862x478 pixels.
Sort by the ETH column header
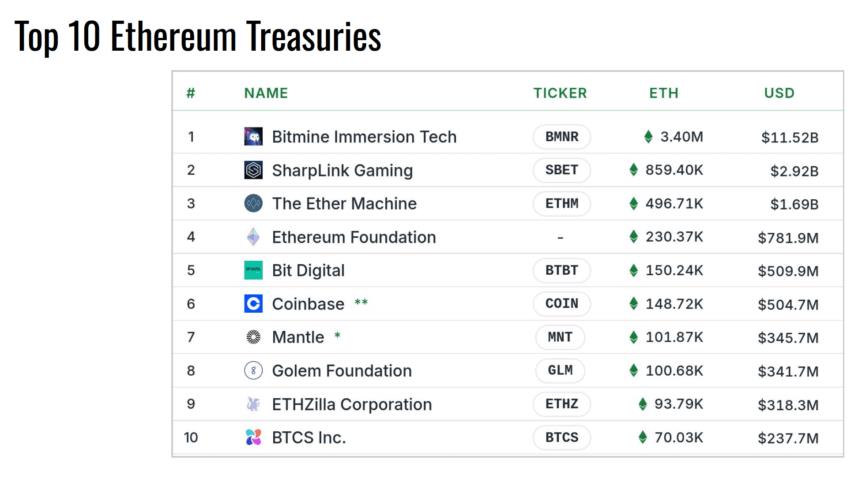(663, 93)
